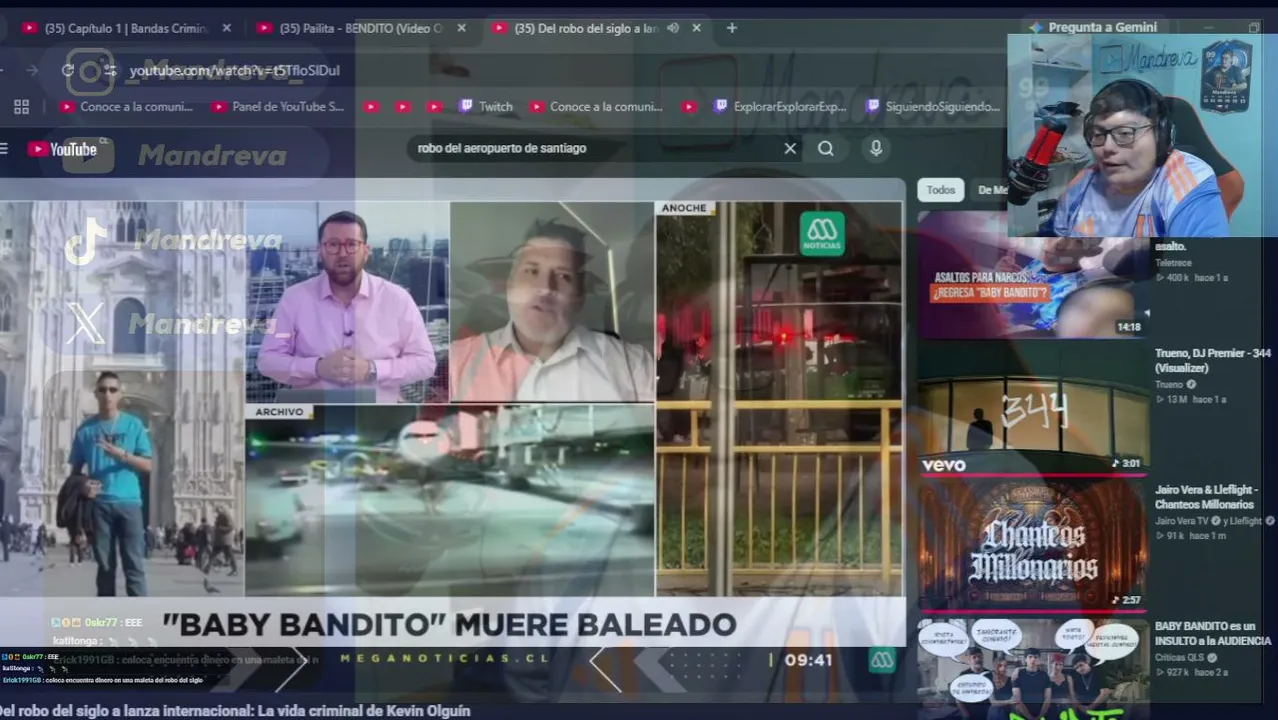
Task: Click the 400 k hace 1 a view count
Action: [x=1191, y=278]
